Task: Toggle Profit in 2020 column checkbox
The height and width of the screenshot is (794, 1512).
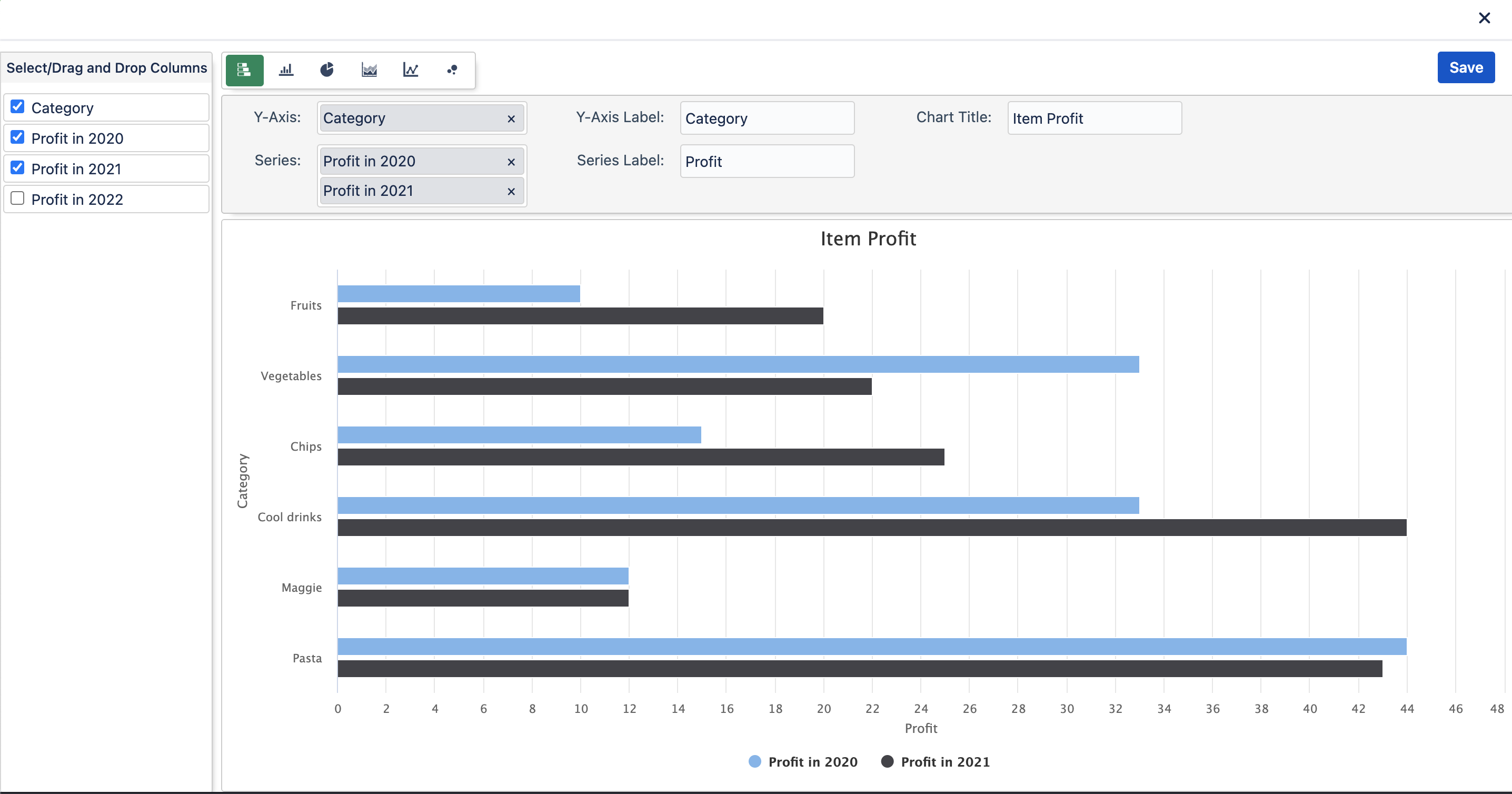Action: point(17,137)
